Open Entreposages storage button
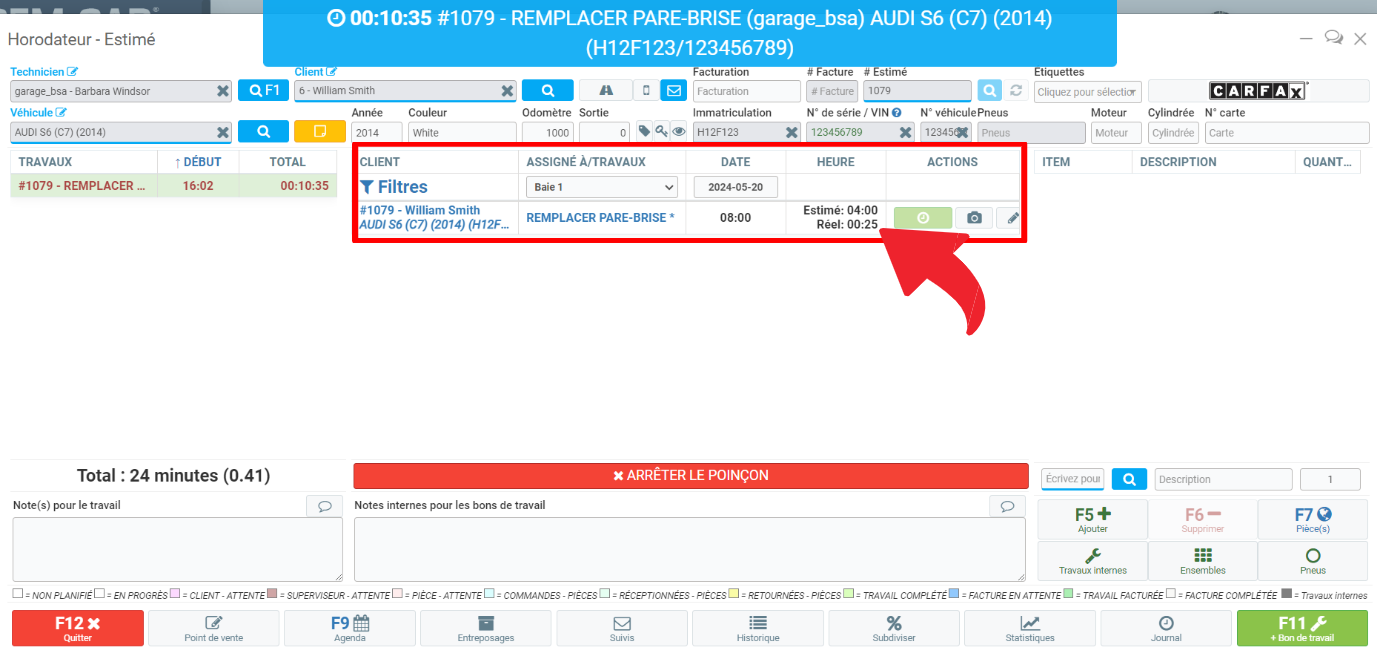Viewport: 1377px width, 653px height. [485, 628]
